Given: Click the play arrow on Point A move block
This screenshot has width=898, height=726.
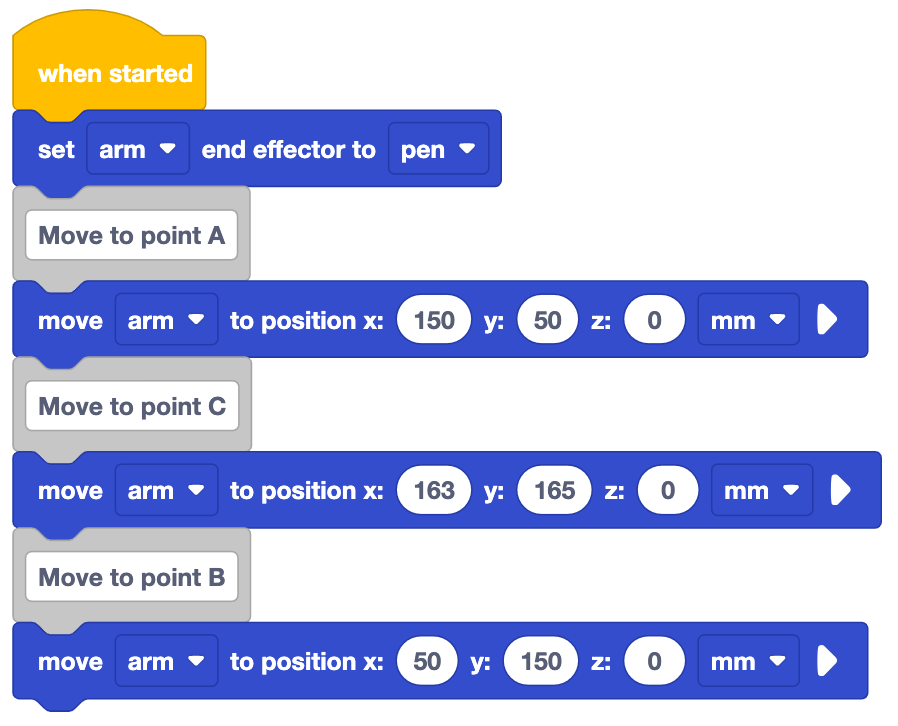Looking at the screenshot, I should point(827,319).
